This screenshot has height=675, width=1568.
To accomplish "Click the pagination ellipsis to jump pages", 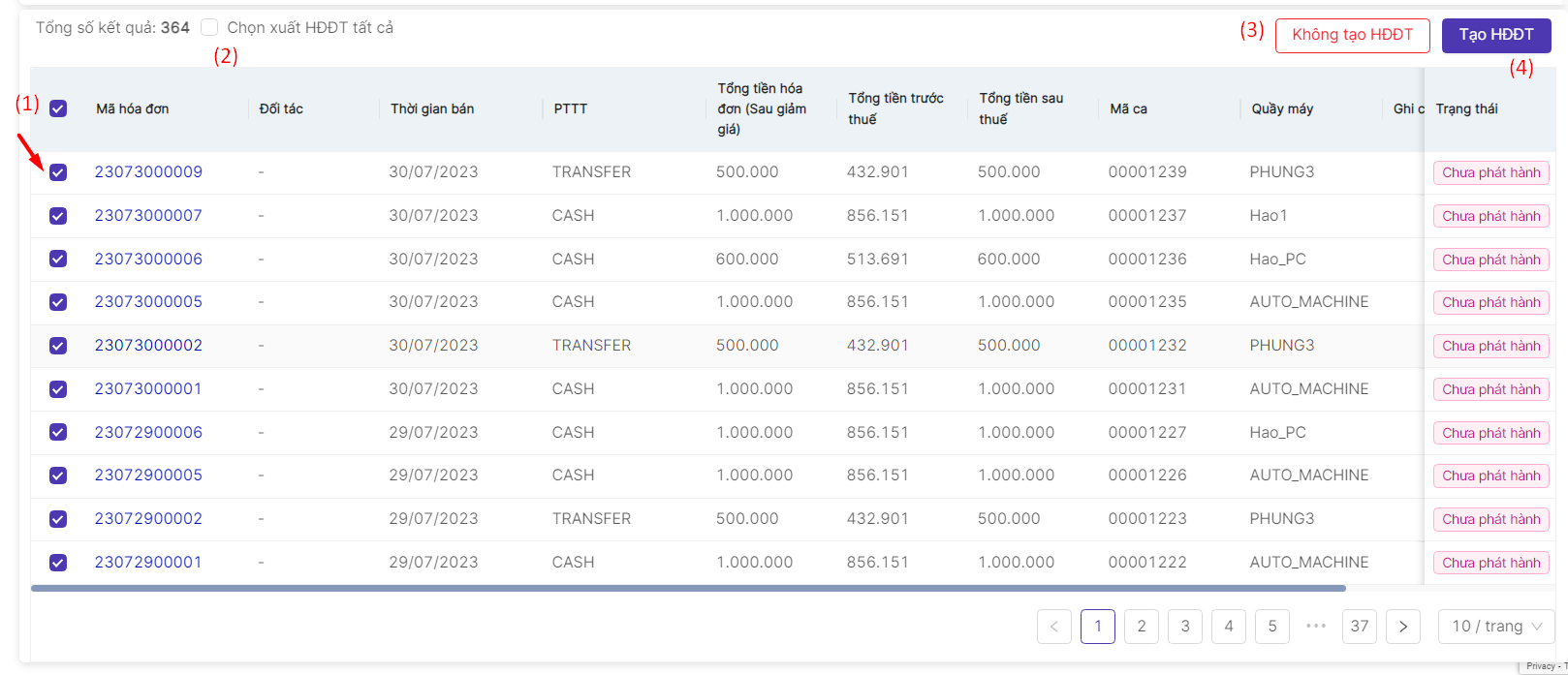I will click(x=1316, y=627).
